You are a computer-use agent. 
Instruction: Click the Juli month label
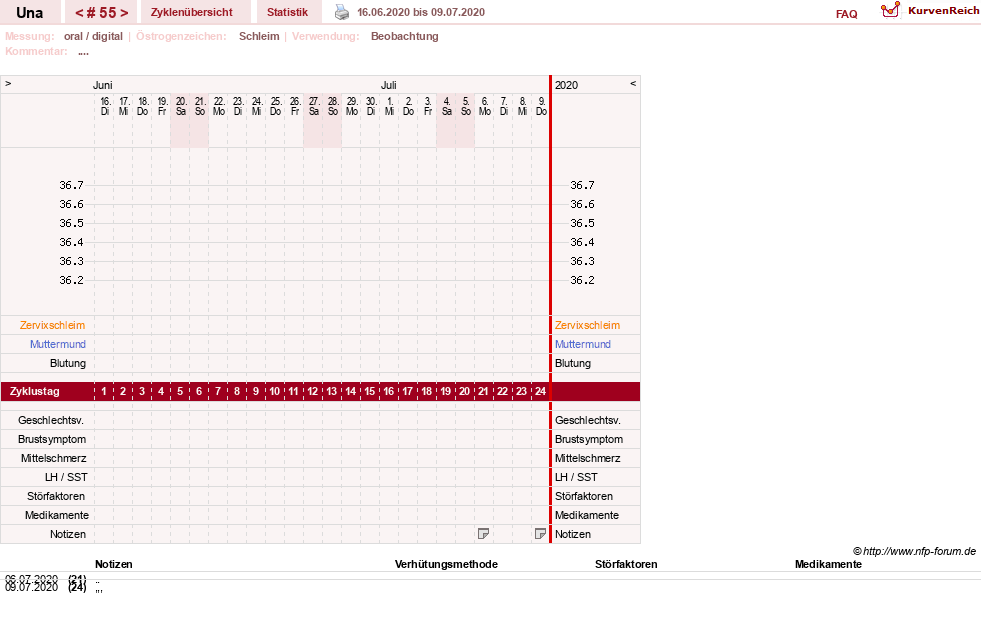coord(389,85)
